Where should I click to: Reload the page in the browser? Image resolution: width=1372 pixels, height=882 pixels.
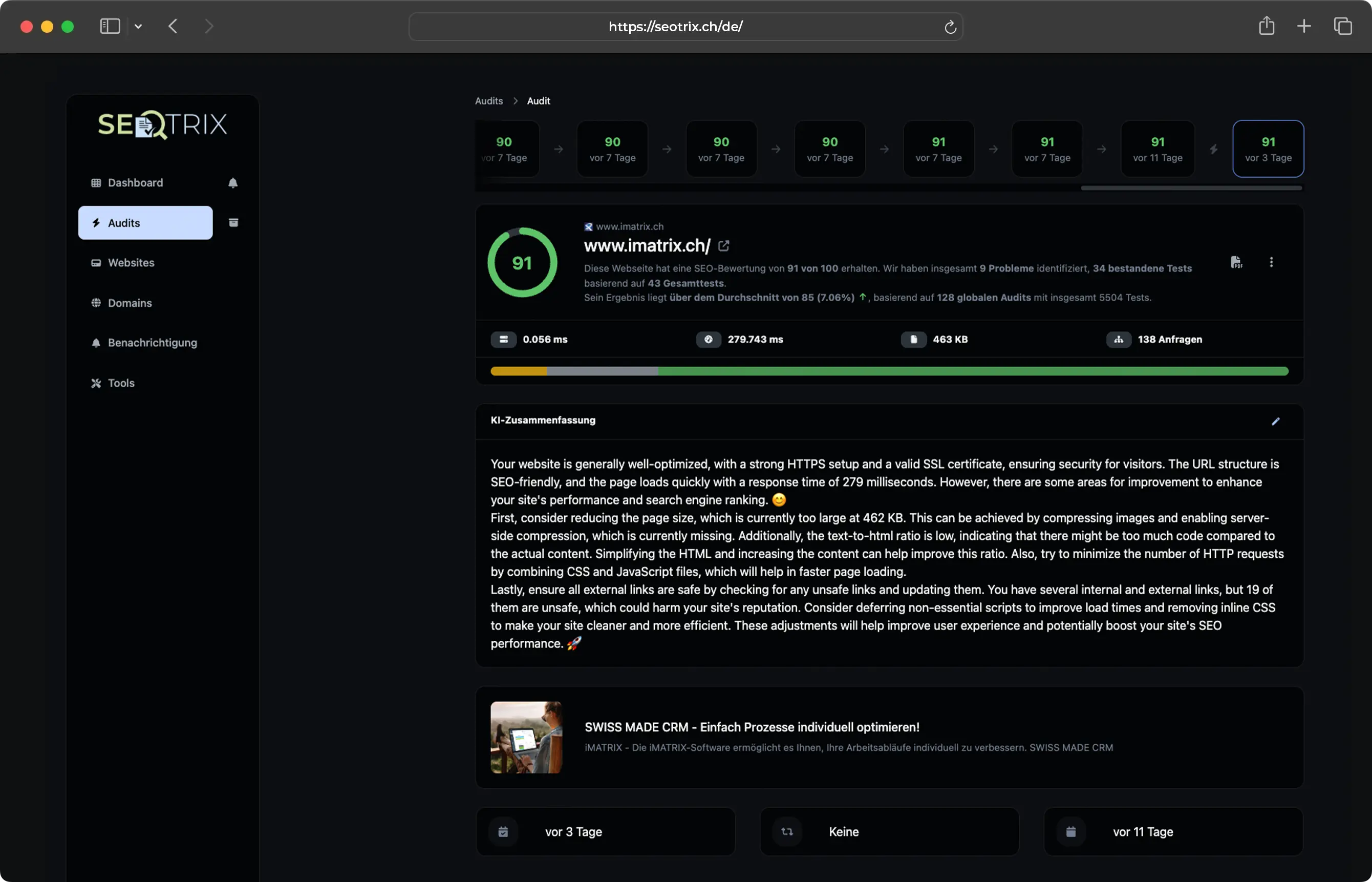coord(950,27)
